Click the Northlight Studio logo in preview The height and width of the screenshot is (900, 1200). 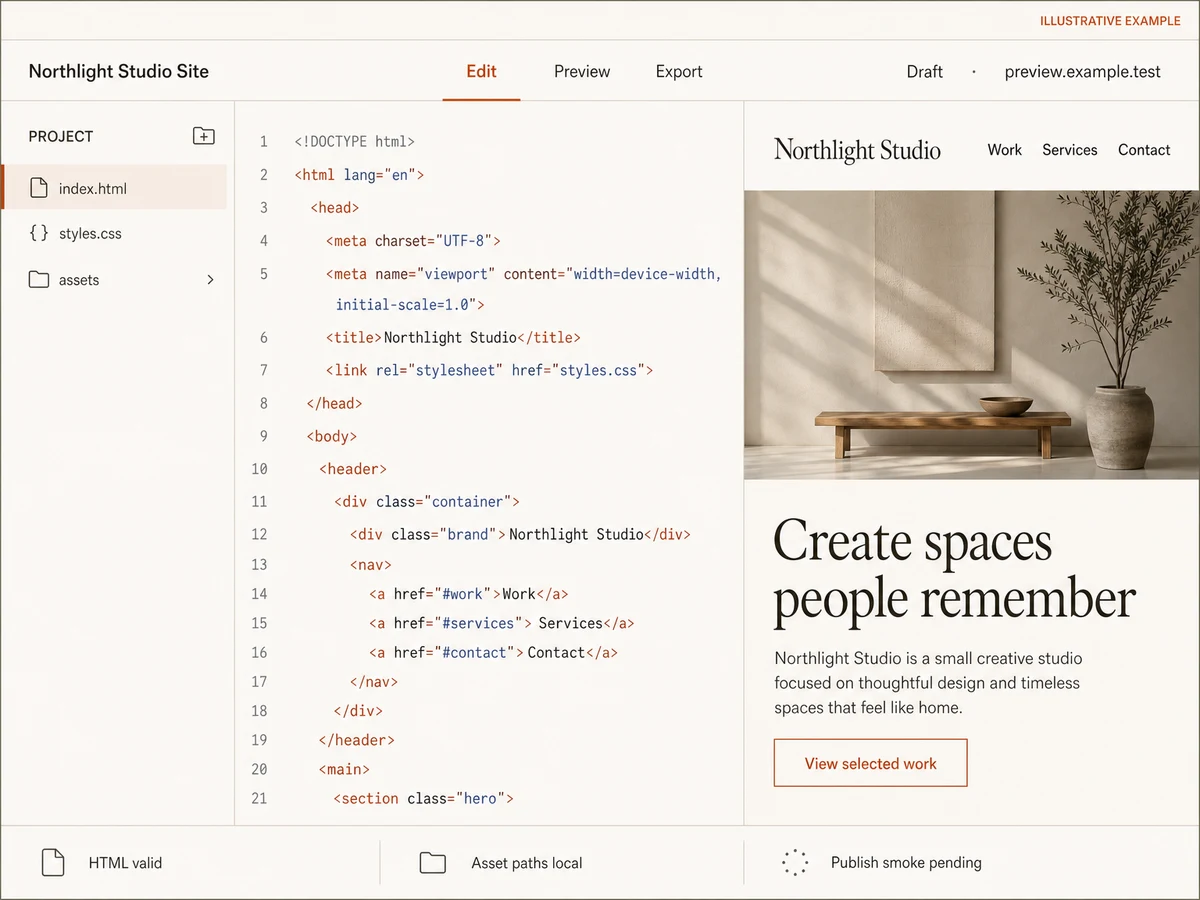pos(857,150)
